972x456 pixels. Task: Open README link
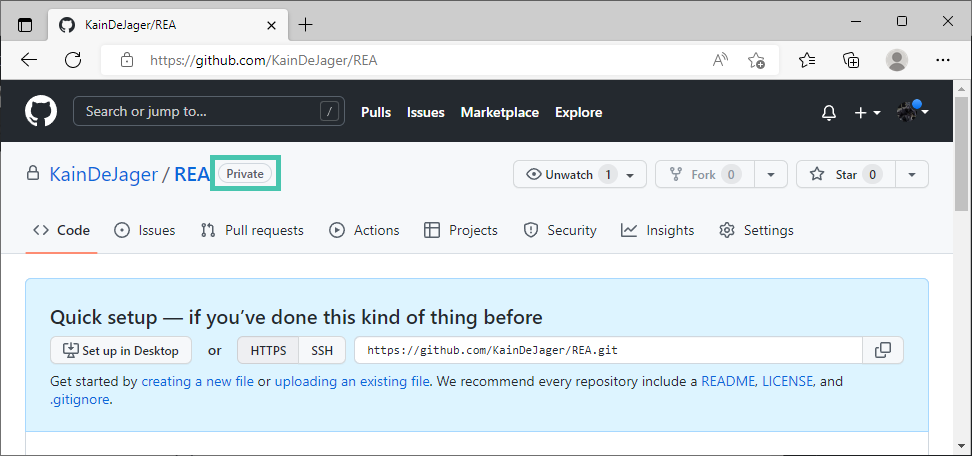tap(728, 381)
